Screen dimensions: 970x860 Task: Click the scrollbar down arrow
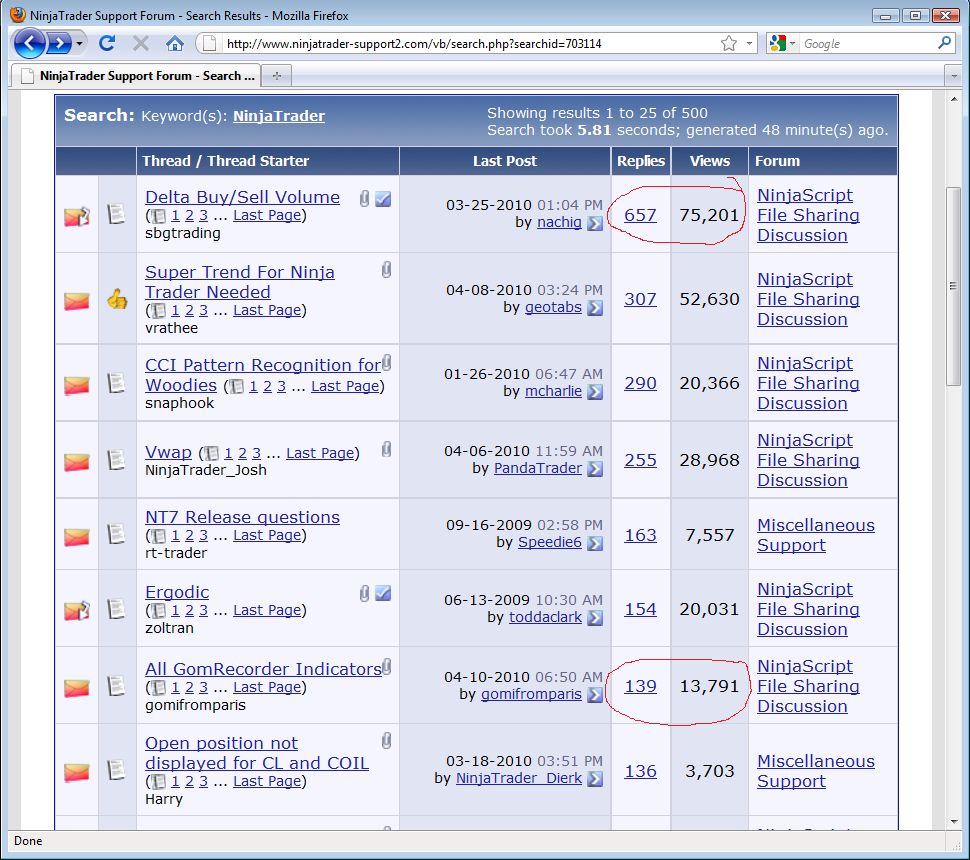click(953, 822)
